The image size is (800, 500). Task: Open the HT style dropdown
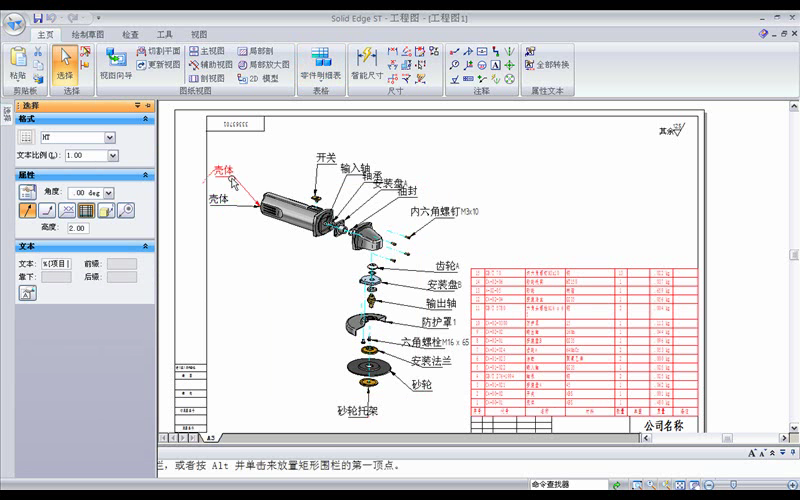[110, 137]
